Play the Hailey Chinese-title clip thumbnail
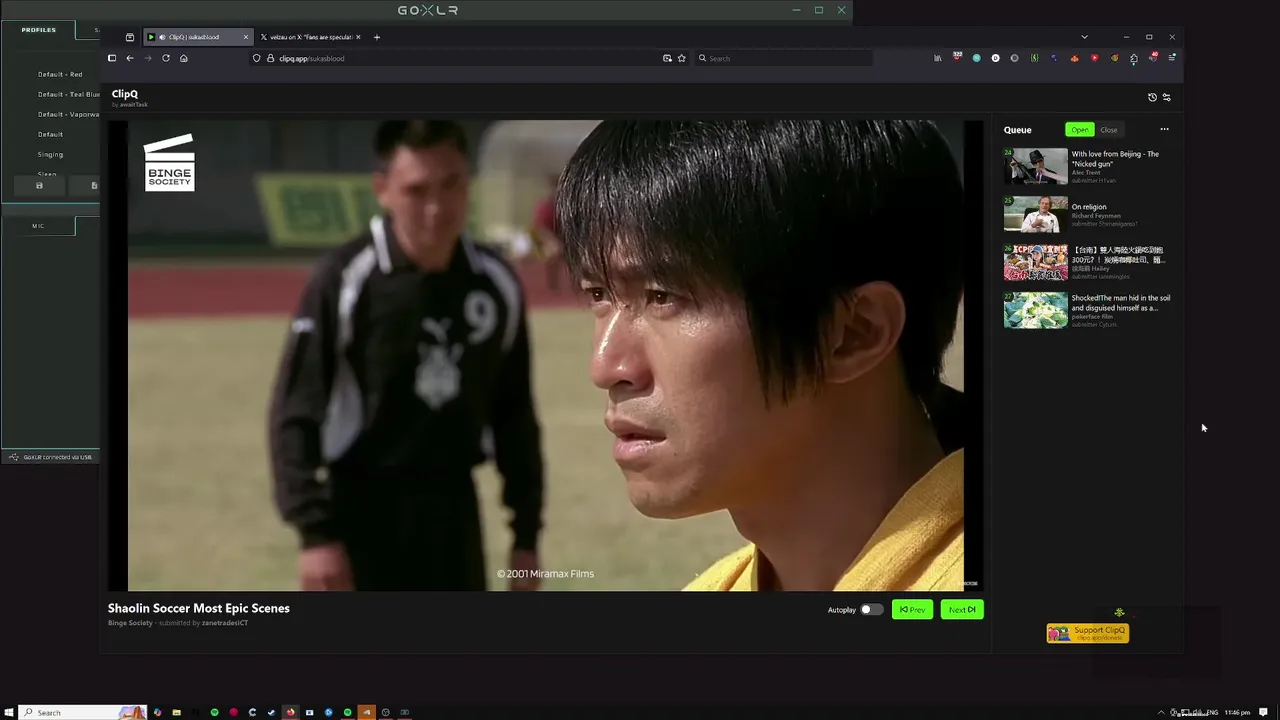Image resolution: width=1280 pixels, height=720 pixels. click(1036, 262)
